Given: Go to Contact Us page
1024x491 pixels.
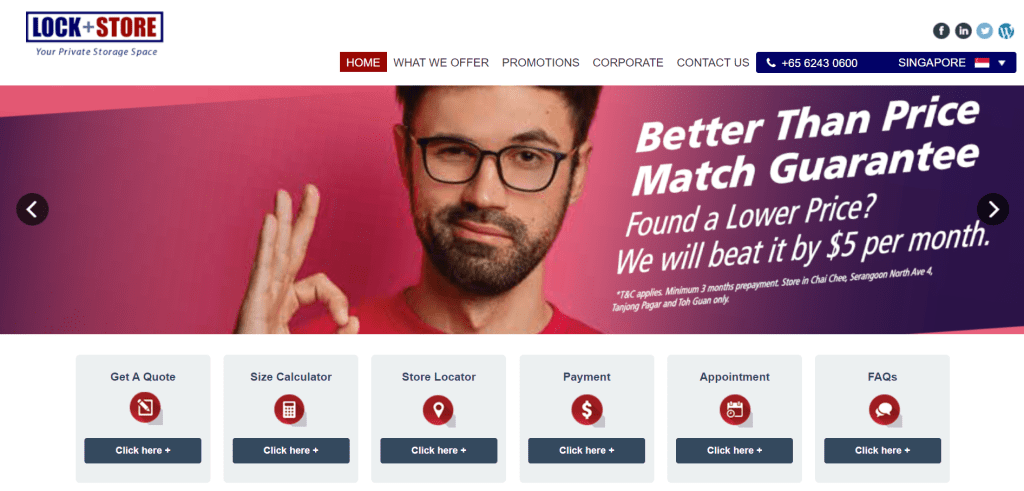Looking at the screenshot, I should pyautogui.click(x=712, y=63).
